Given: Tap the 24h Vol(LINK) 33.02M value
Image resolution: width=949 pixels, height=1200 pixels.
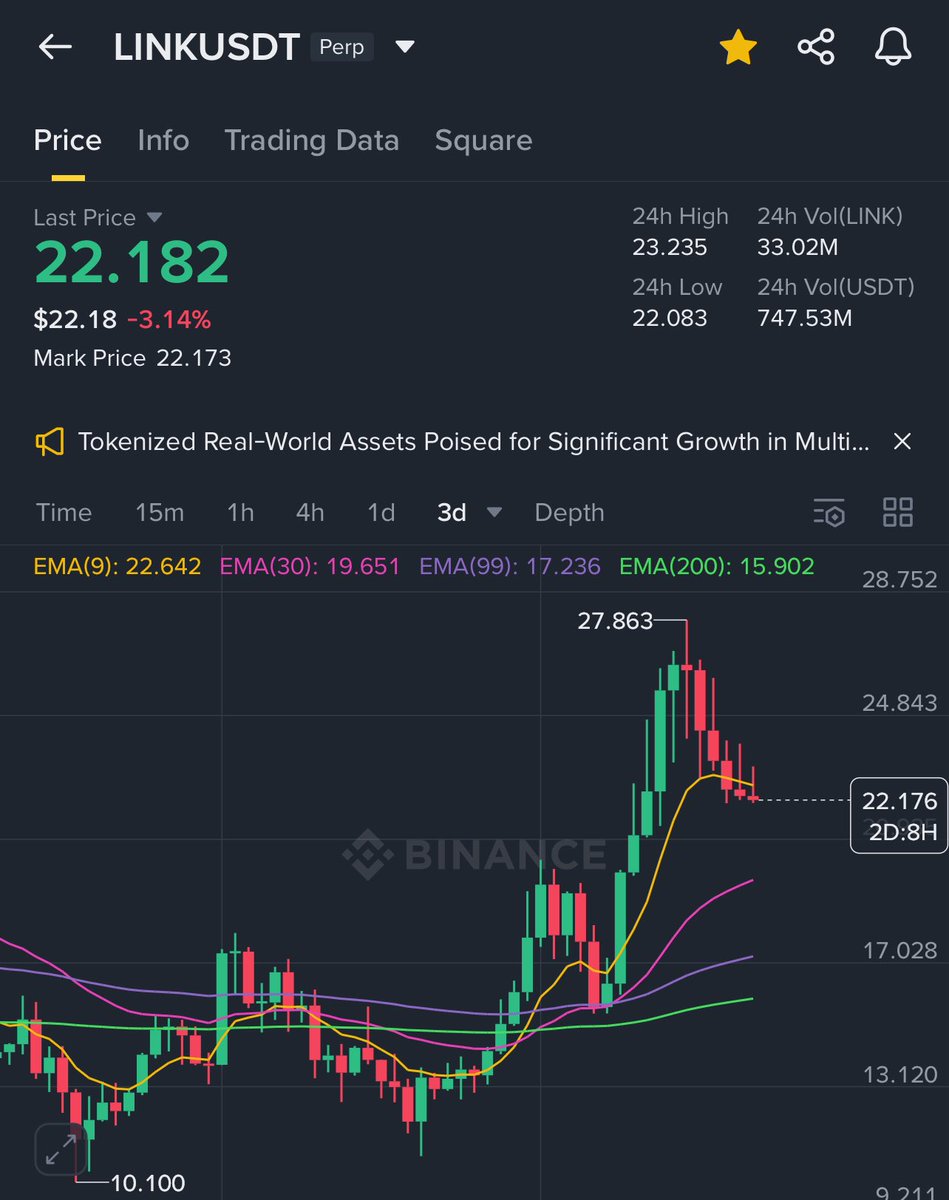Looking at the screenshot, I should tap(797, 247).
